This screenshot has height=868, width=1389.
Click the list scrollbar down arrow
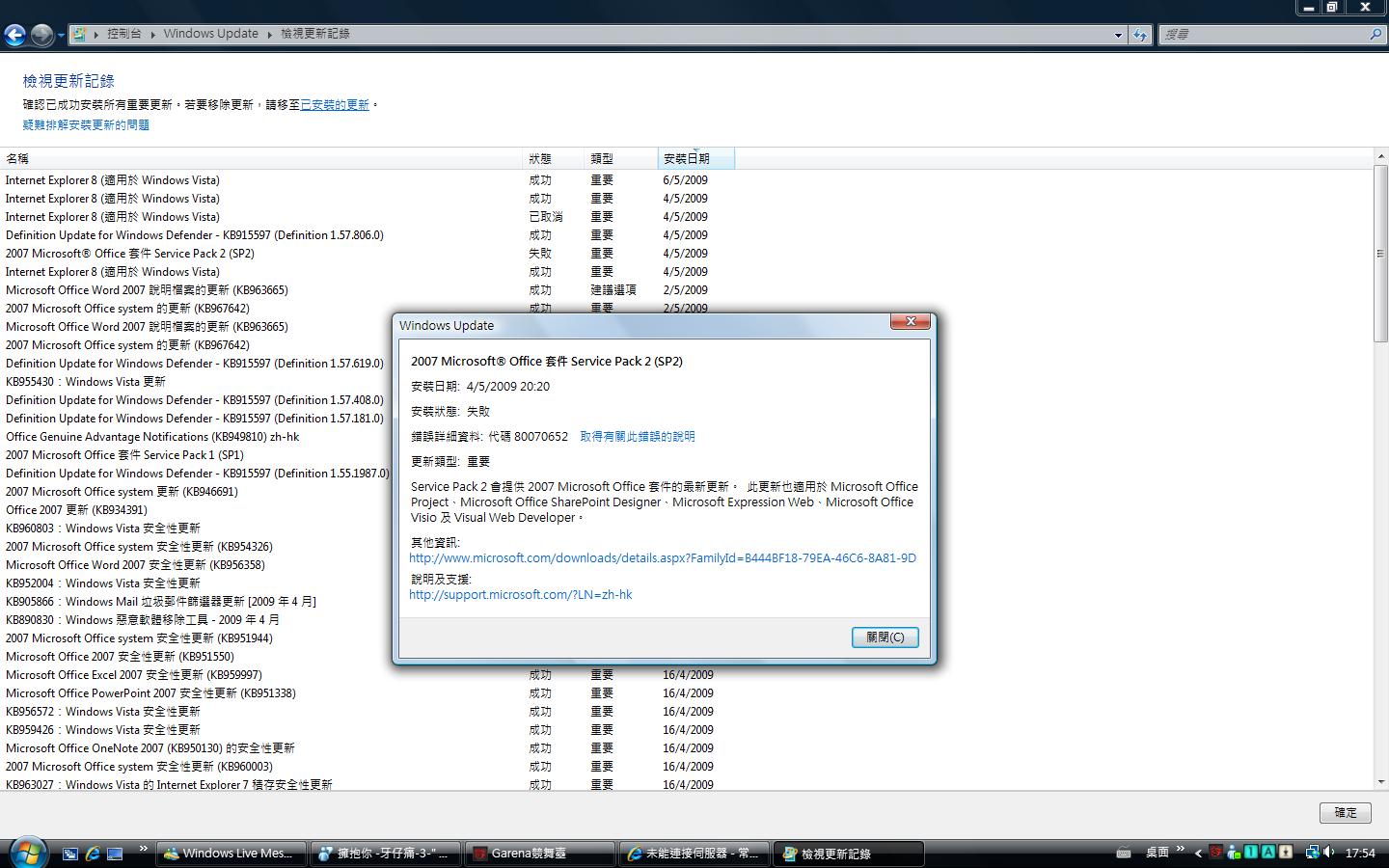(1381, 782)
